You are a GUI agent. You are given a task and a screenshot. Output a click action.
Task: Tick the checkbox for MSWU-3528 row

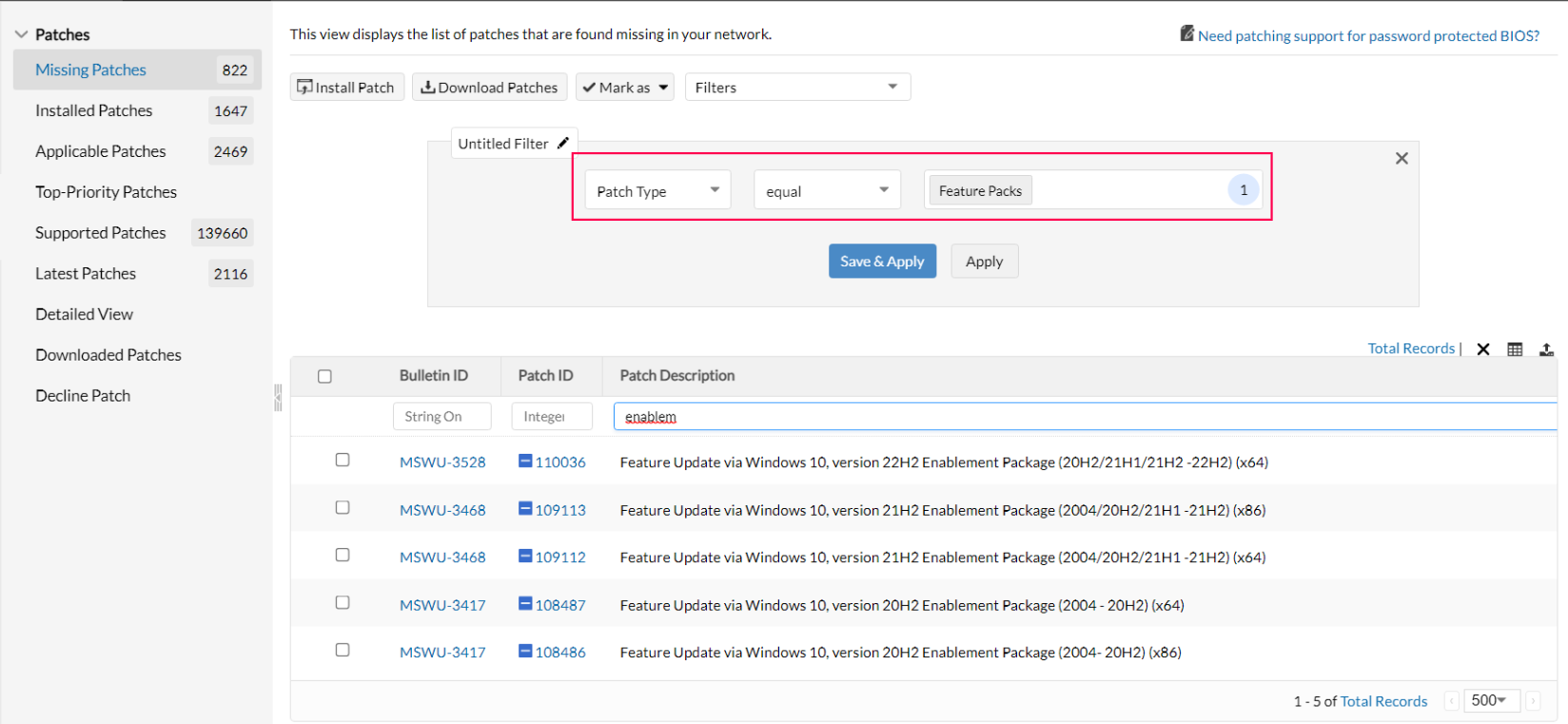(343, 460)
